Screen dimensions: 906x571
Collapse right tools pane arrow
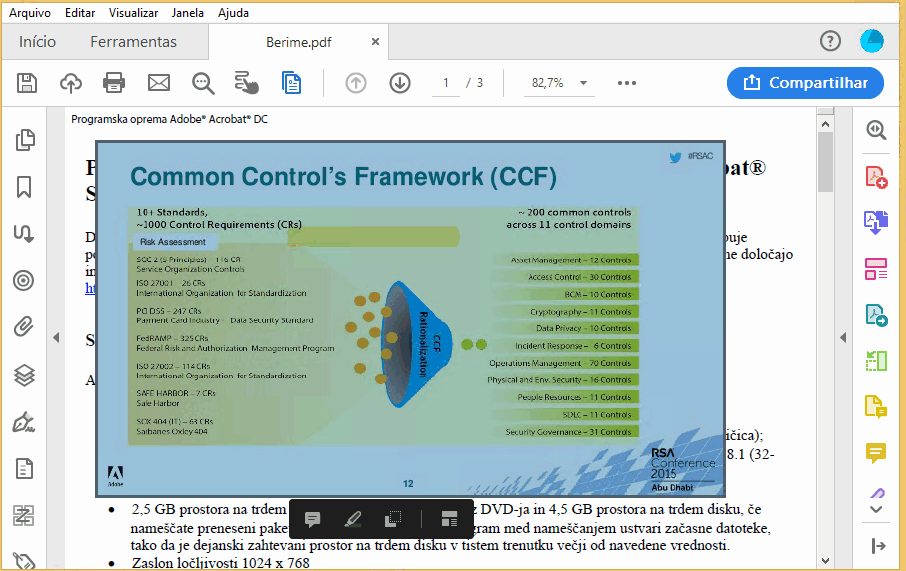coord(843,338)
